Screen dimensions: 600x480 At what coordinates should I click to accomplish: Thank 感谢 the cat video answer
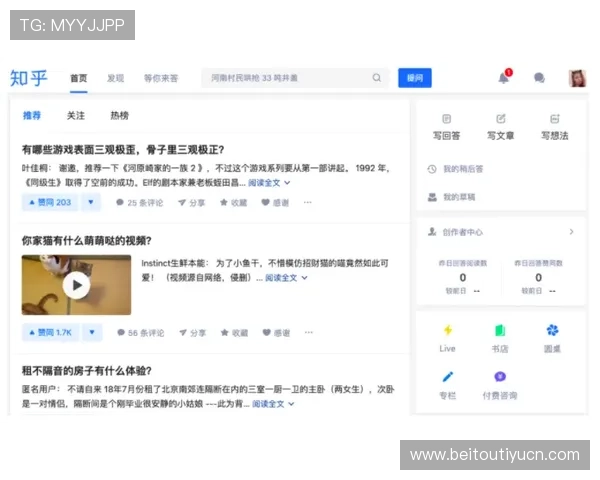(276, 333)
